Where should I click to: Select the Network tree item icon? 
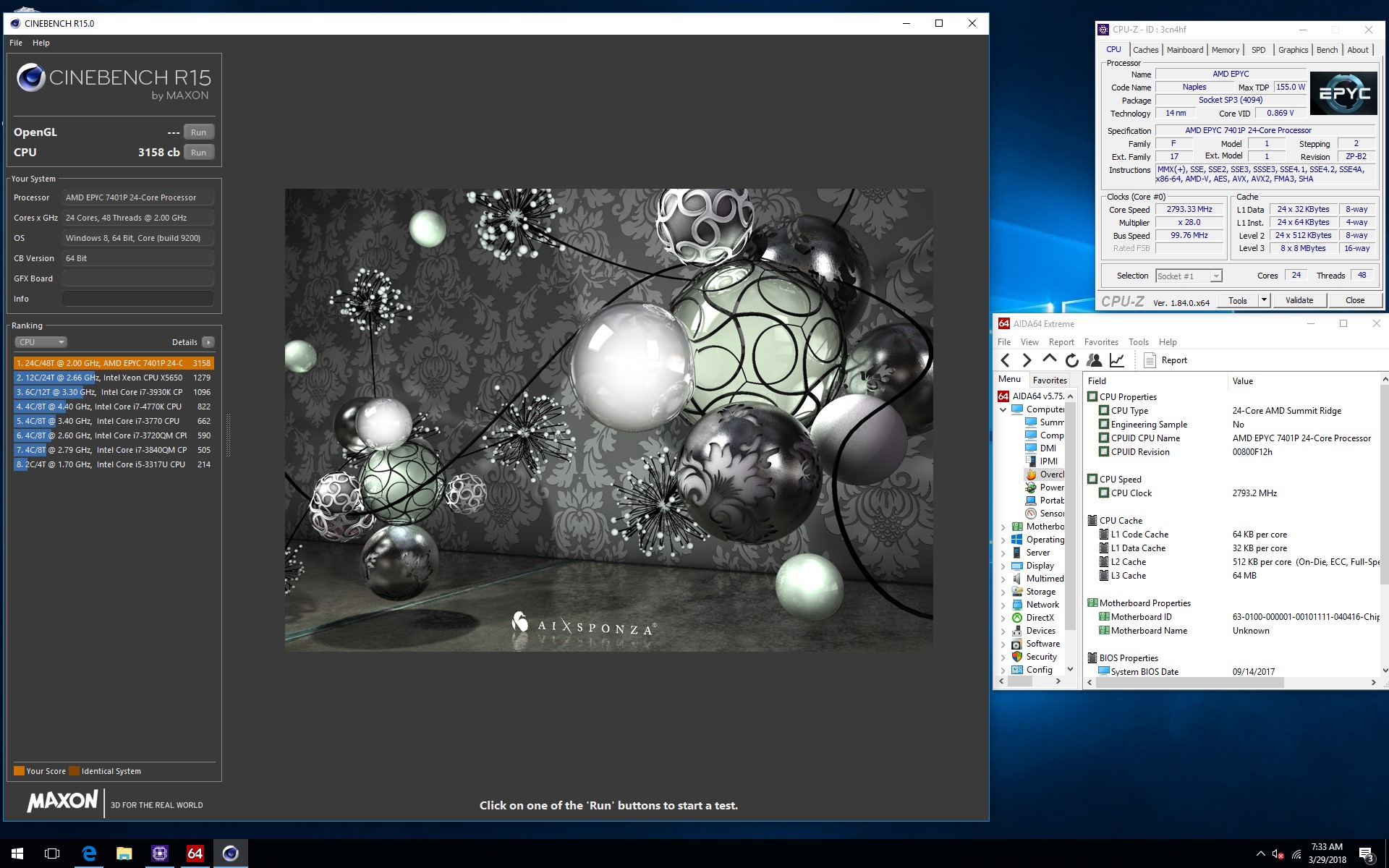1017,605
